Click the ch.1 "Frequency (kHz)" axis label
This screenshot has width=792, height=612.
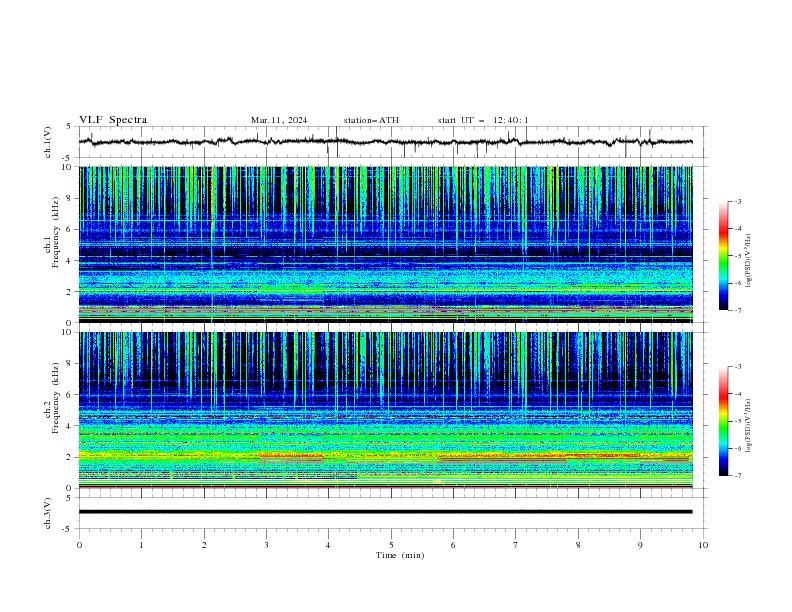coord(56,232)
